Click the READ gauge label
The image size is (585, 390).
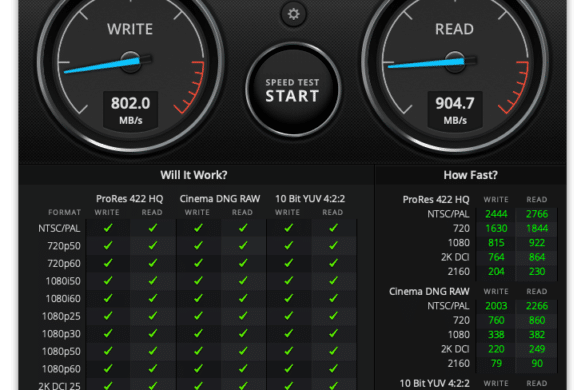pos(454,29)
